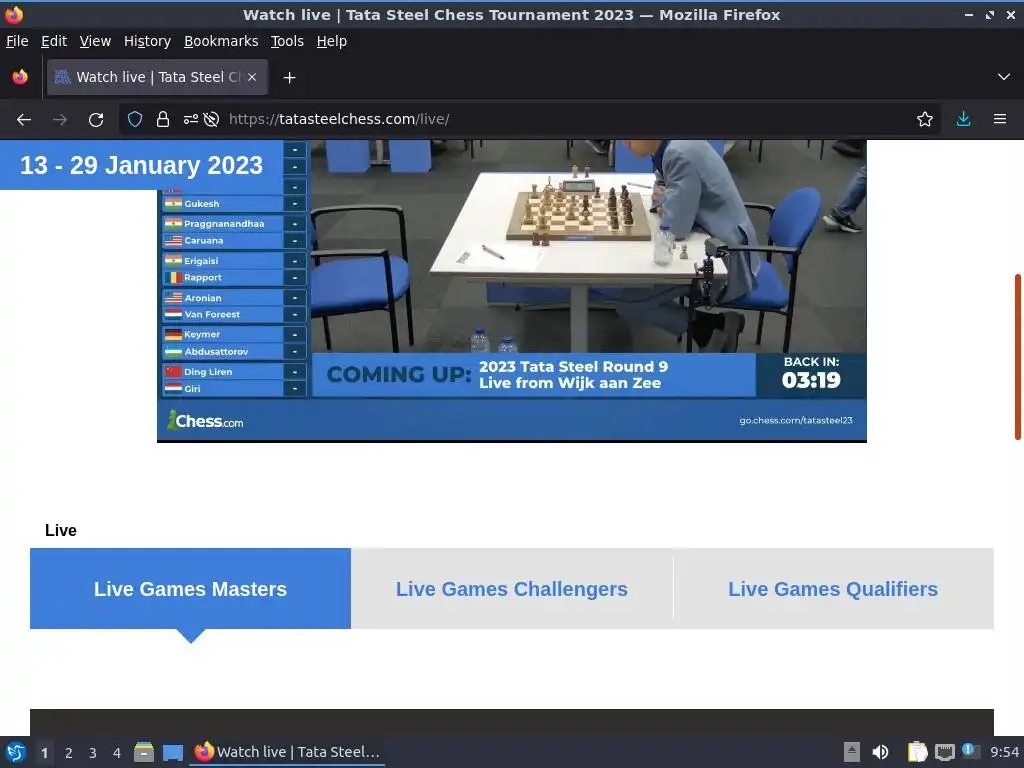Open the Firefox downloads panel

(963, 120)
